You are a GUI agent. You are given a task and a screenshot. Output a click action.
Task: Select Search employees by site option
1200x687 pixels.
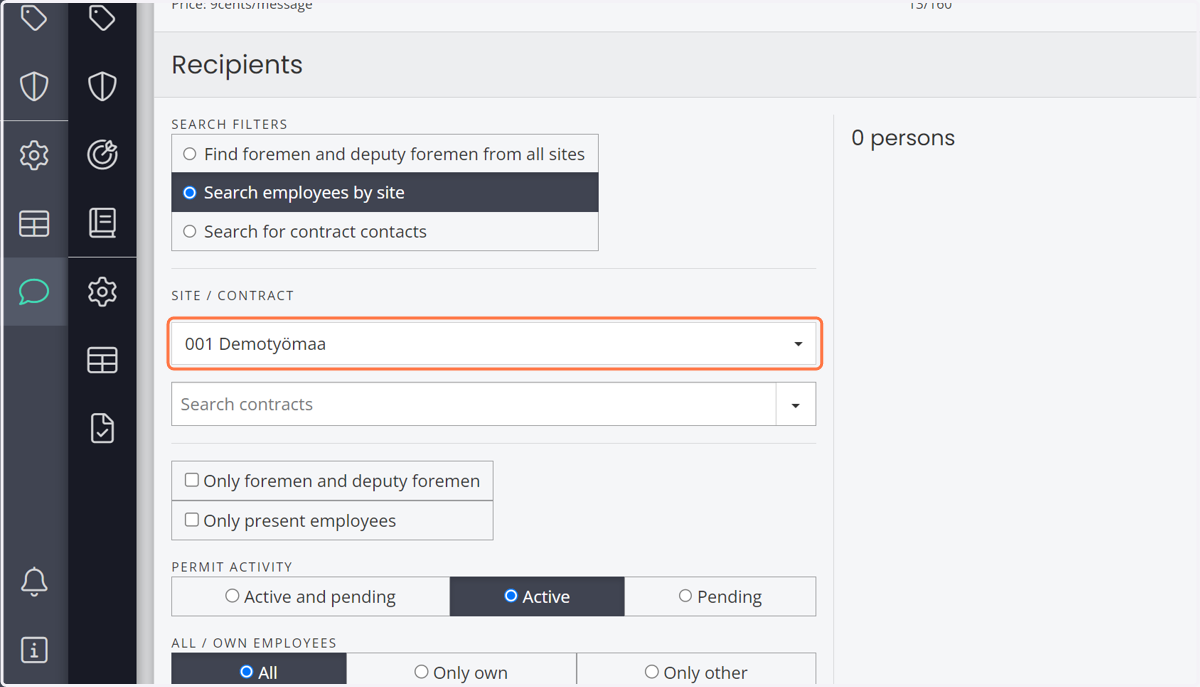pyautogui.click(x=385, y=192)
